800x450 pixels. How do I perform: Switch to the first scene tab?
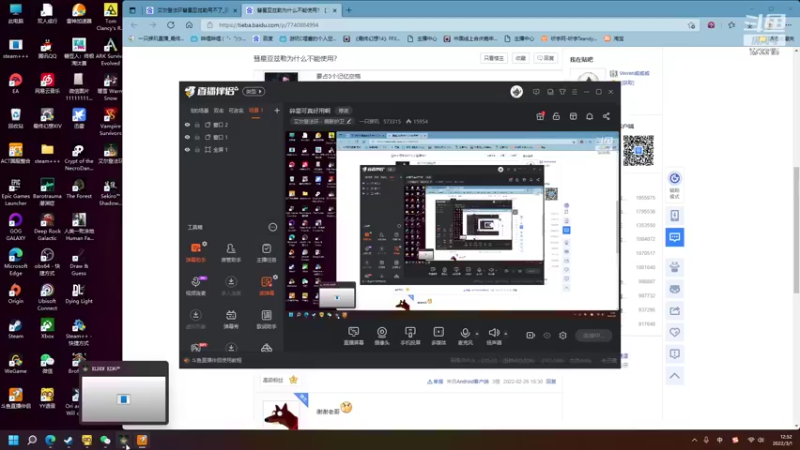pos(199,111)
